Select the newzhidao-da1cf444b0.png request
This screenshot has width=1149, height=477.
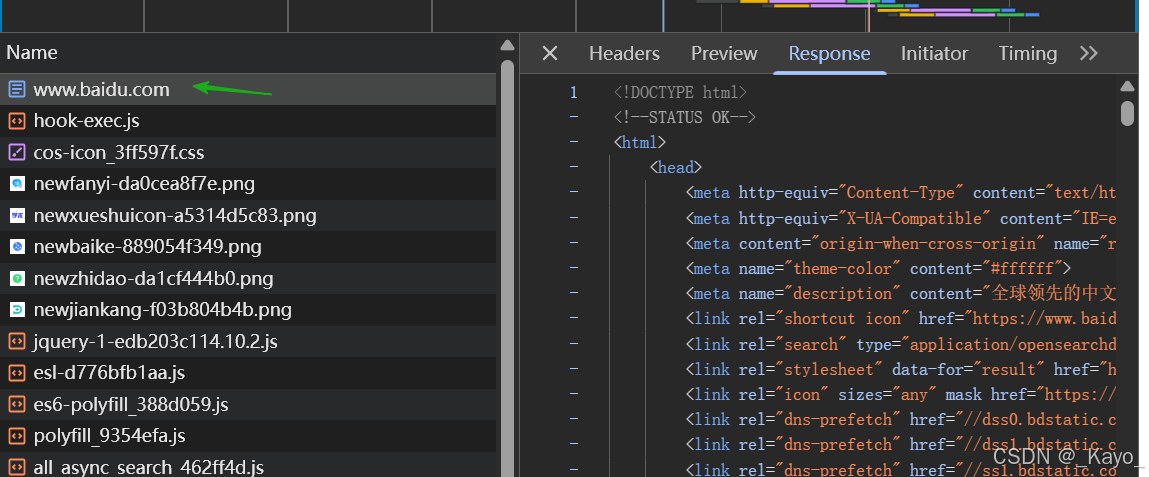pos(248,278)
